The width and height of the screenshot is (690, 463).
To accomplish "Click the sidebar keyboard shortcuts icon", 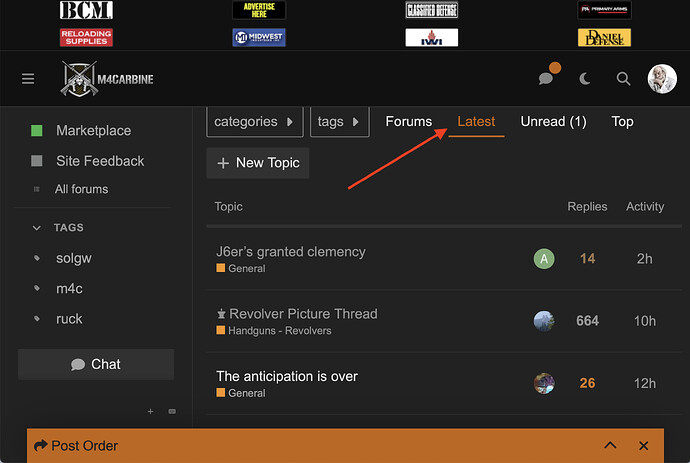I will click(172, 412).
